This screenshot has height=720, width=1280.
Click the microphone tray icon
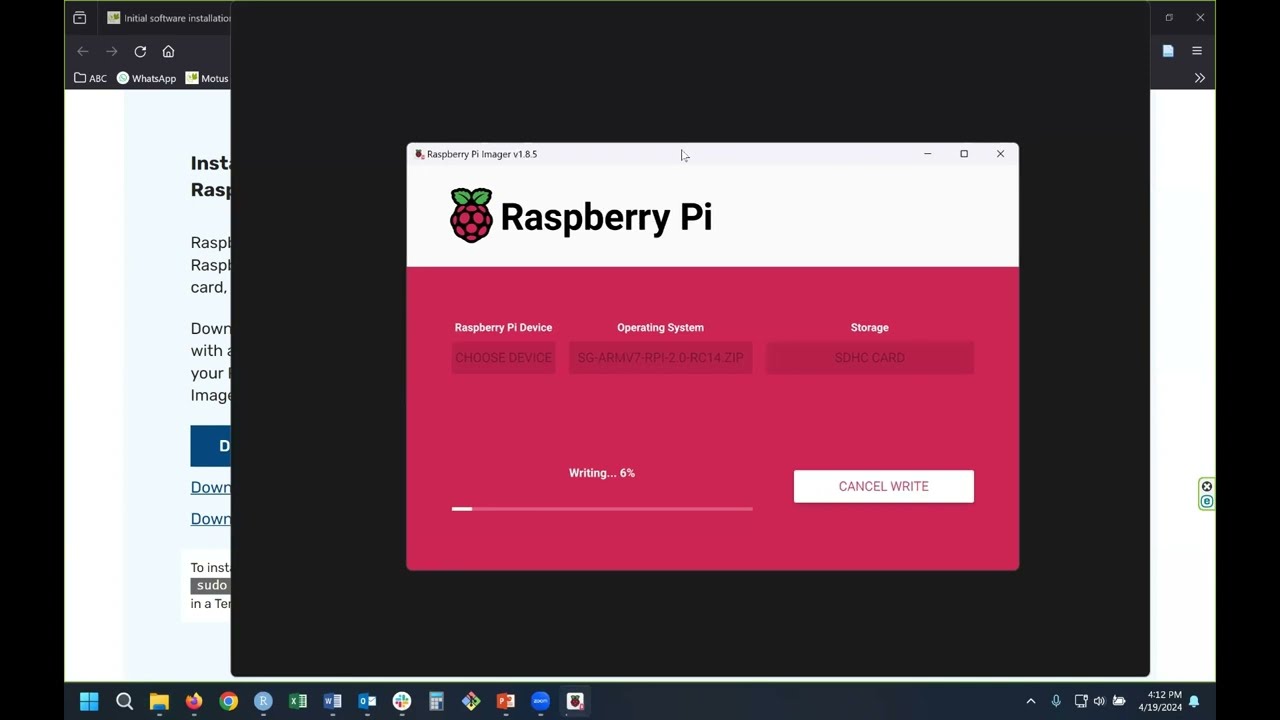(1056, 701)
